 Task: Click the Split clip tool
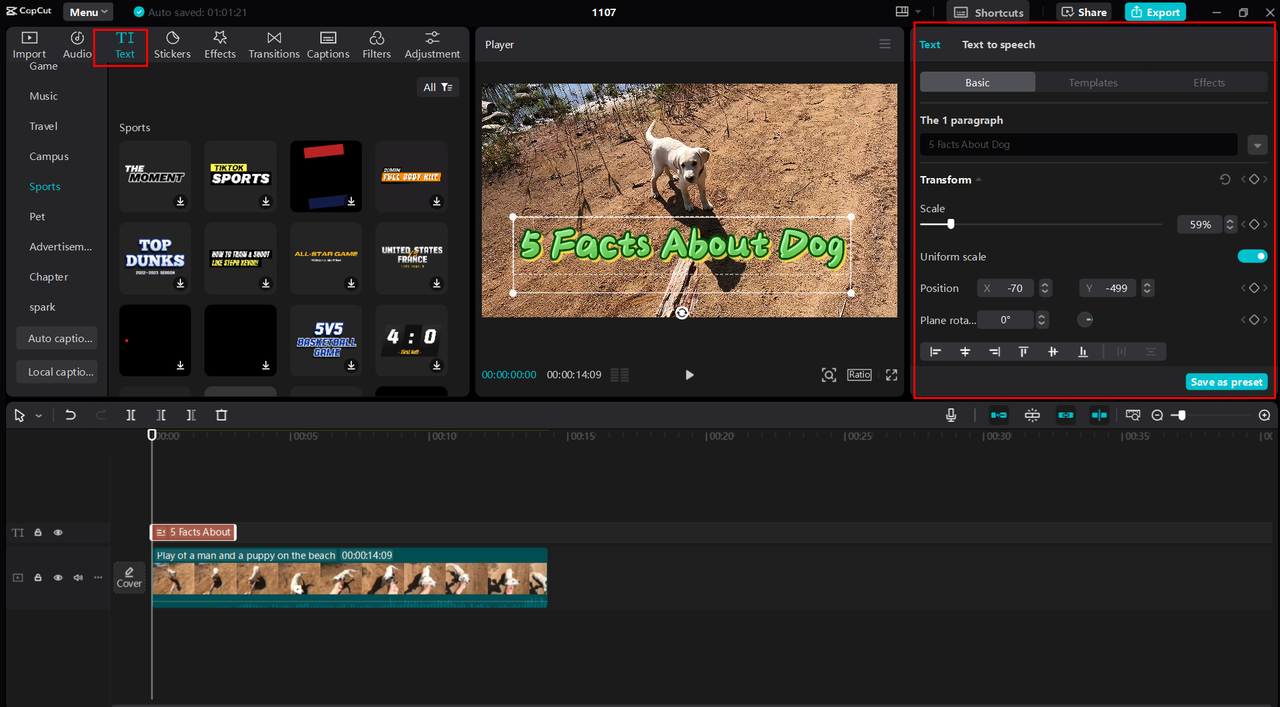point(131,415)
